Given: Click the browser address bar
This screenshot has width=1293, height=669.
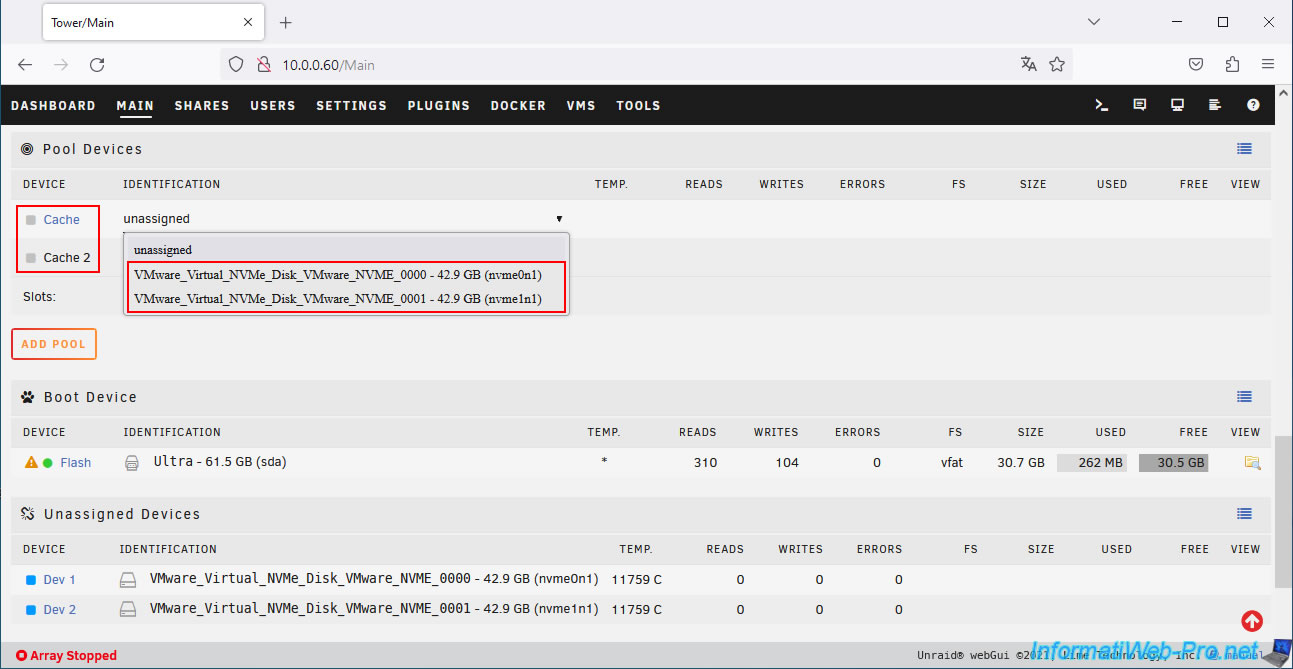Looking at the screenshot, I should click(640, 65).
